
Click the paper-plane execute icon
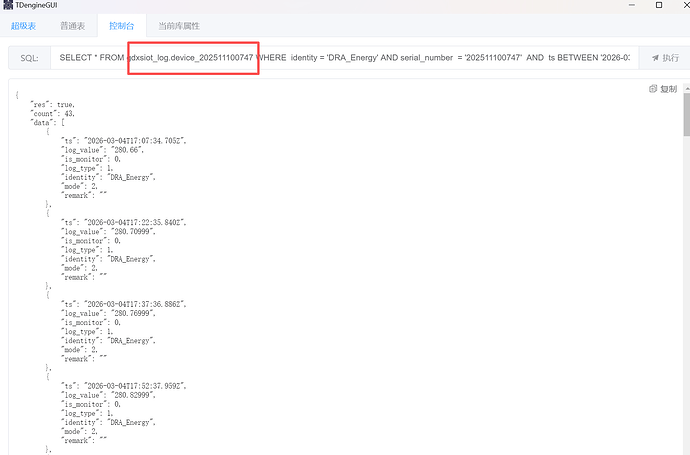pos(655,58)
